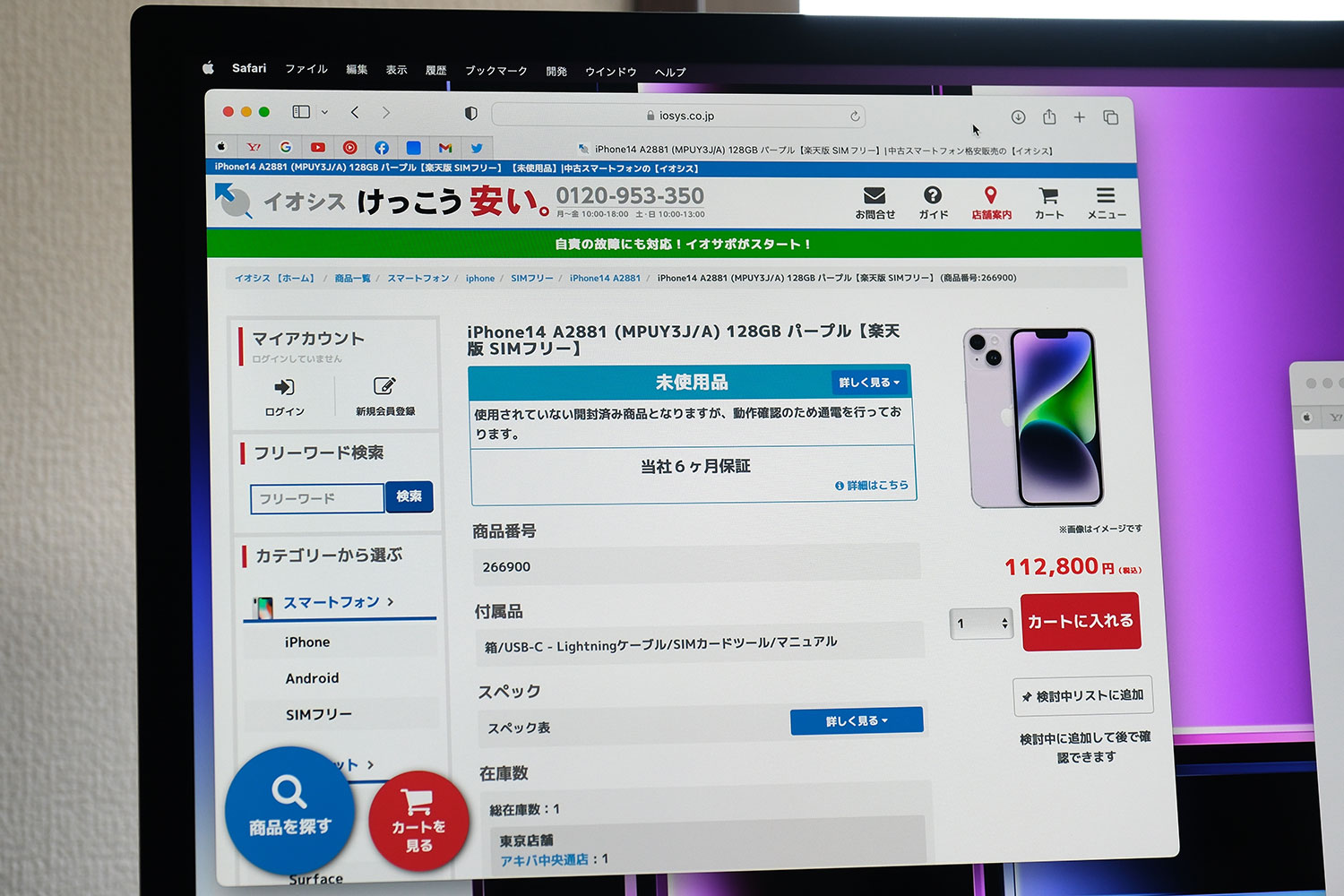Go forward to next page
This screenshot has height=896, width=1344.
coord(386,112)
